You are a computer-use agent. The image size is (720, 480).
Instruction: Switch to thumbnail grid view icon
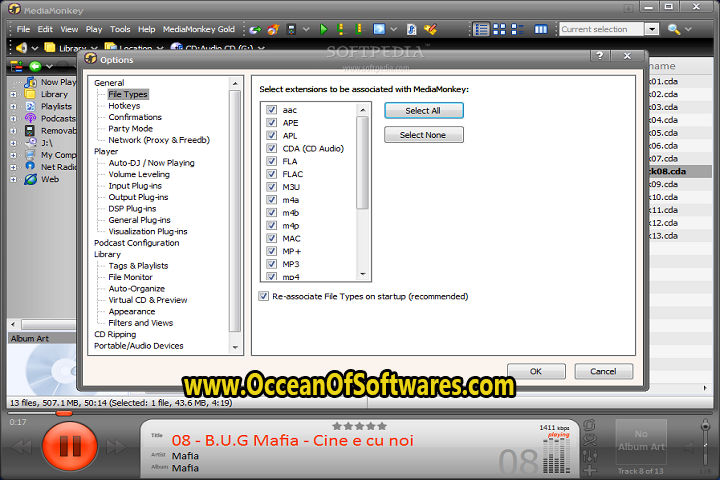pos(499,29)
